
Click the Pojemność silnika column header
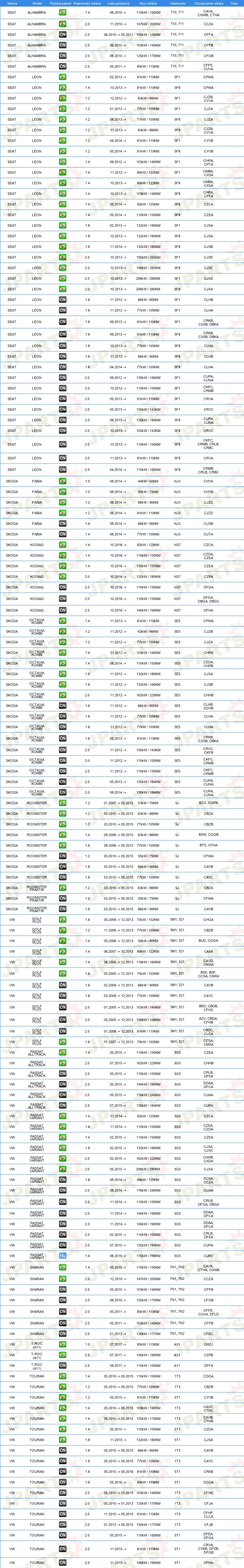tap(87, 3)
